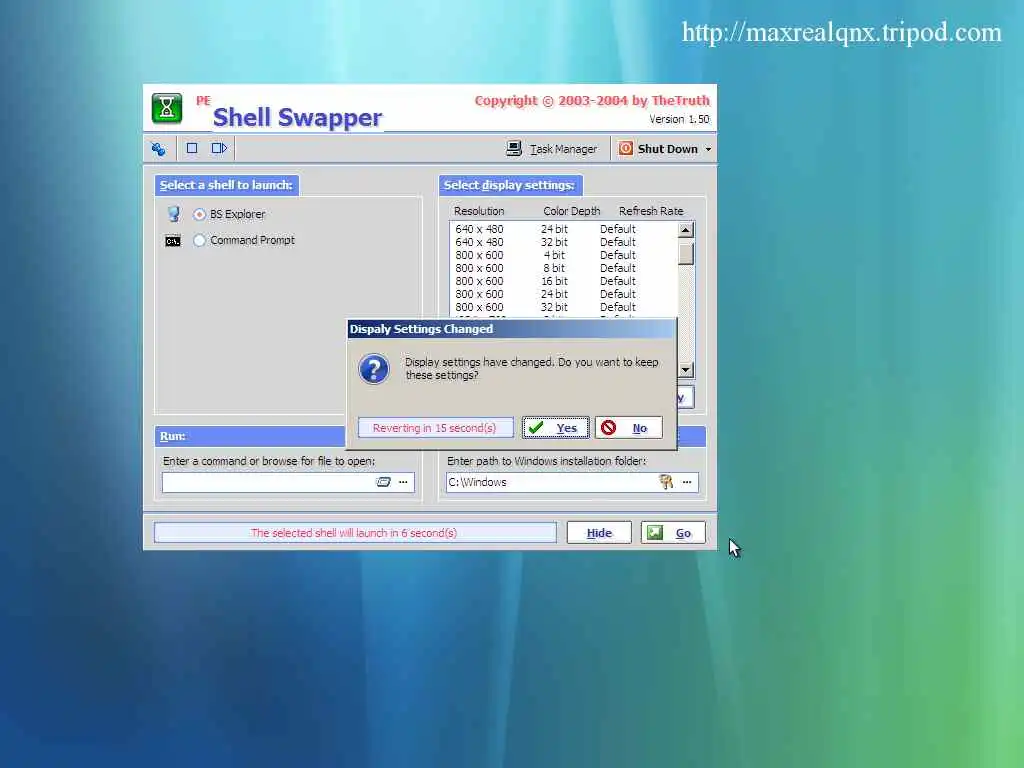Select 800 x 600 4 bit display mode

[x=564, y=255]
